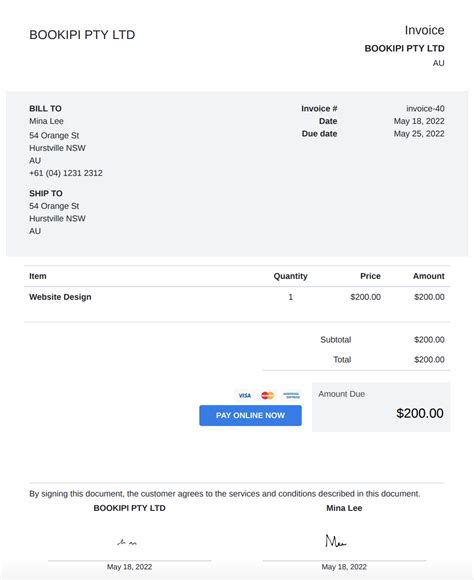Image resolution: width=474 pixels, height=580 pixels.
Task: Click the BILL TO name Mina Lee
Action: (x=46, y=121)
